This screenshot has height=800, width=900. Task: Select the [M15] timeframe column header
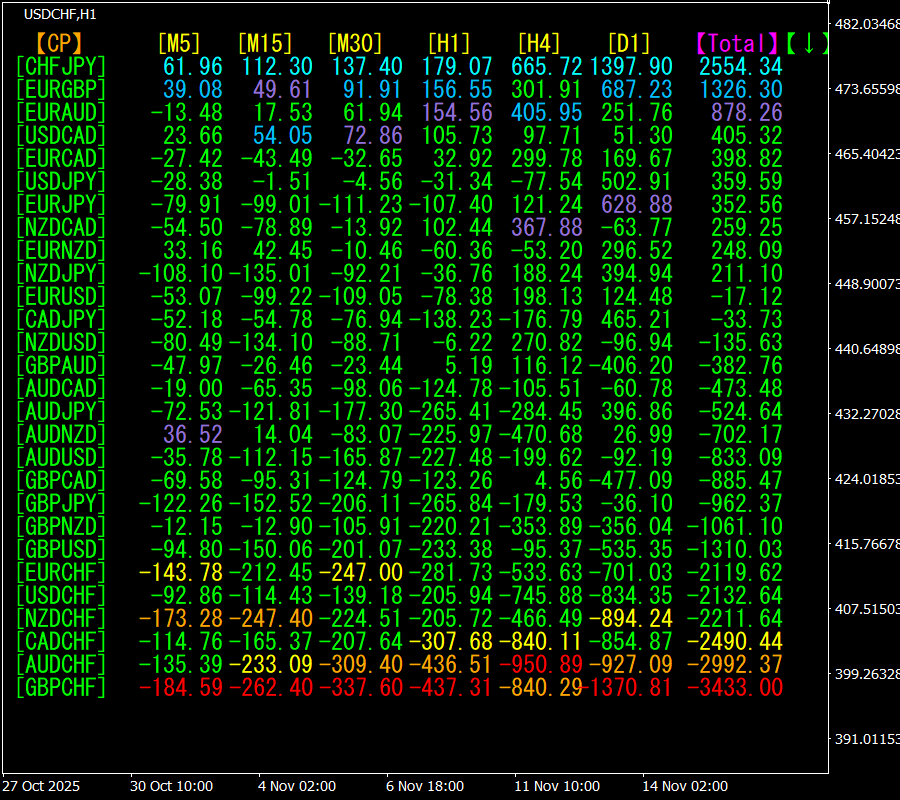(265, 43)
